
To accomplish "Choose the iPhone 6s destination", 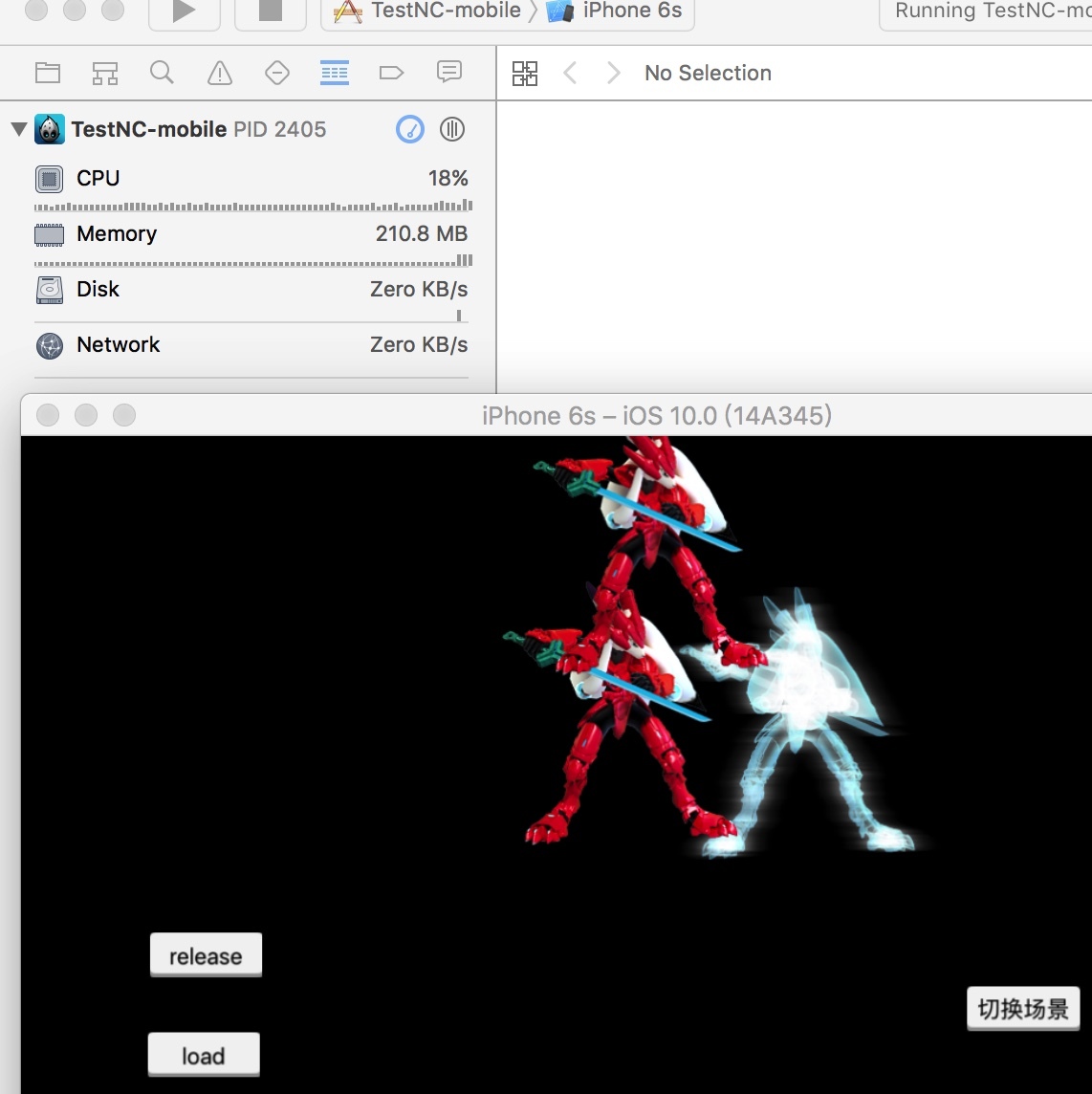I will (x=614, y=11).
